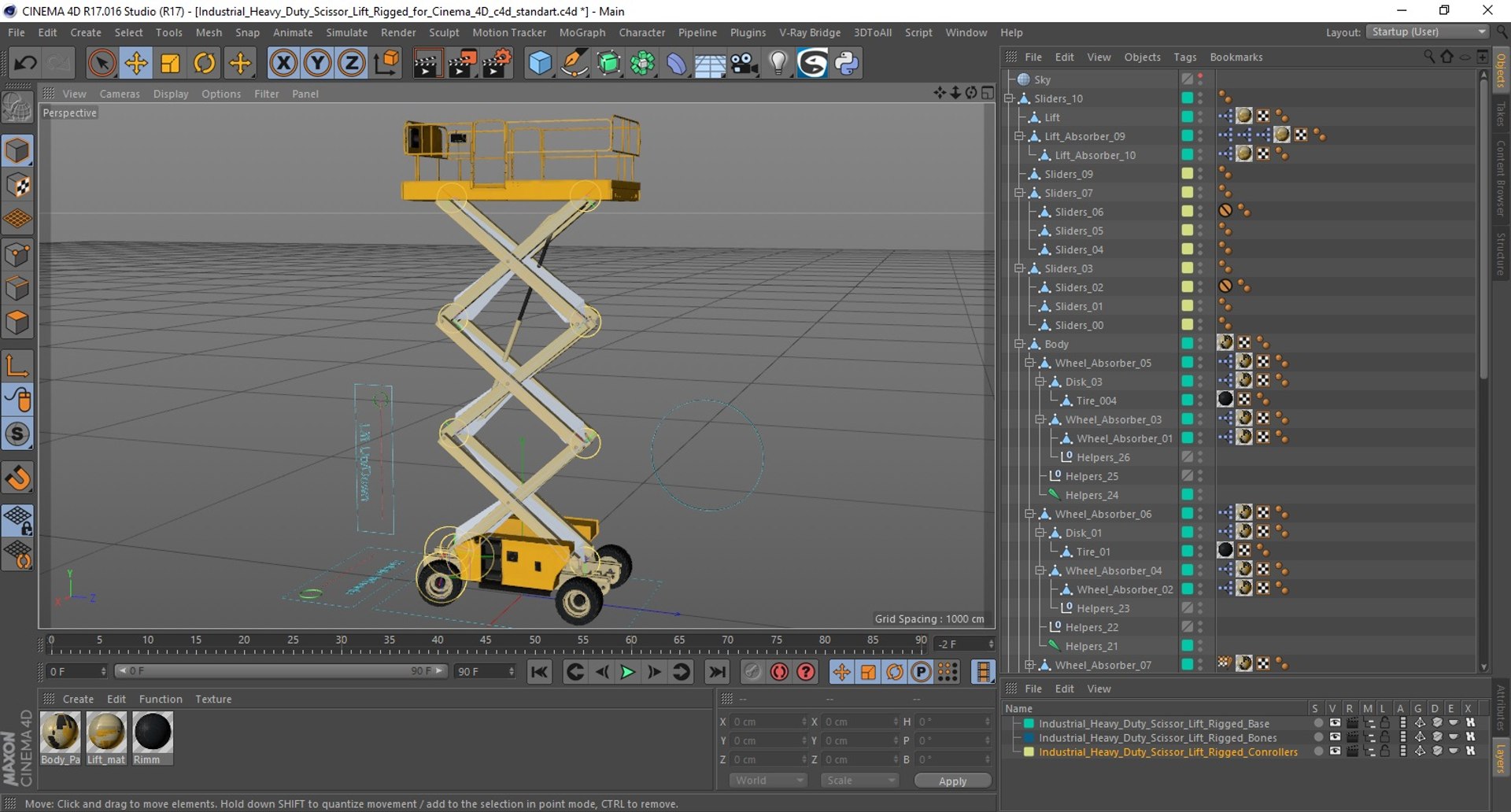Select the Lift_mat material thumbnail
The width and height of the screenshot is (1511, 812).
pyautogui.click(x=106, y=732)
